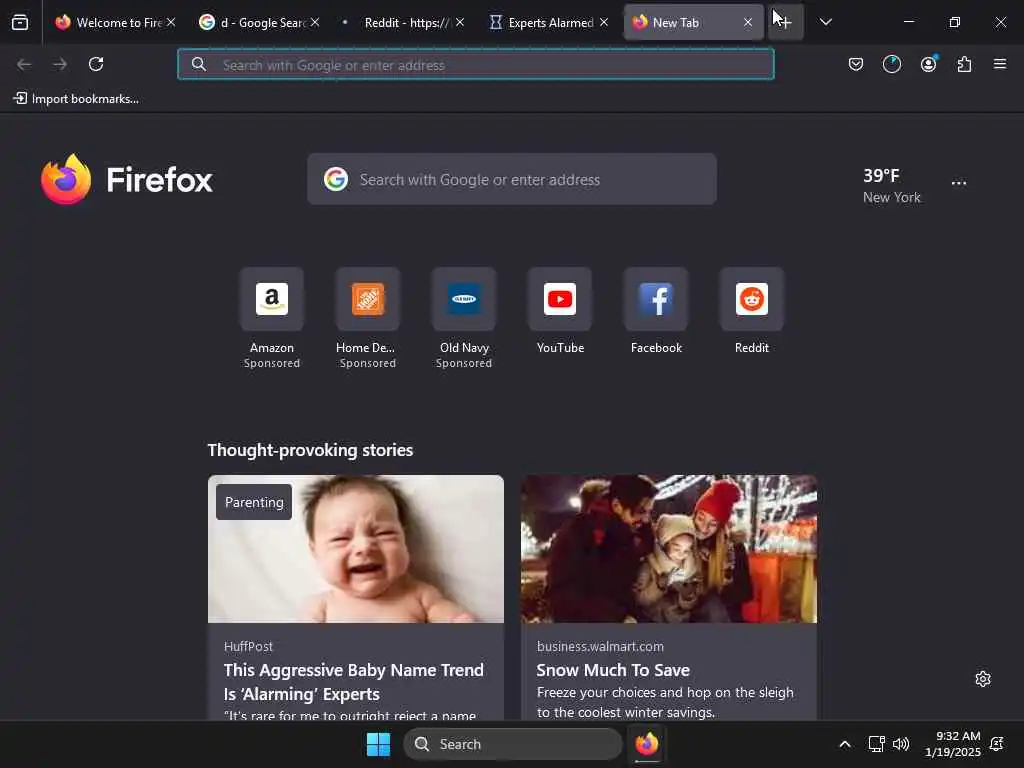Open the notifications bell icon in the taskbar
This screenshot has width=1024, height=768.
point(997,744)
